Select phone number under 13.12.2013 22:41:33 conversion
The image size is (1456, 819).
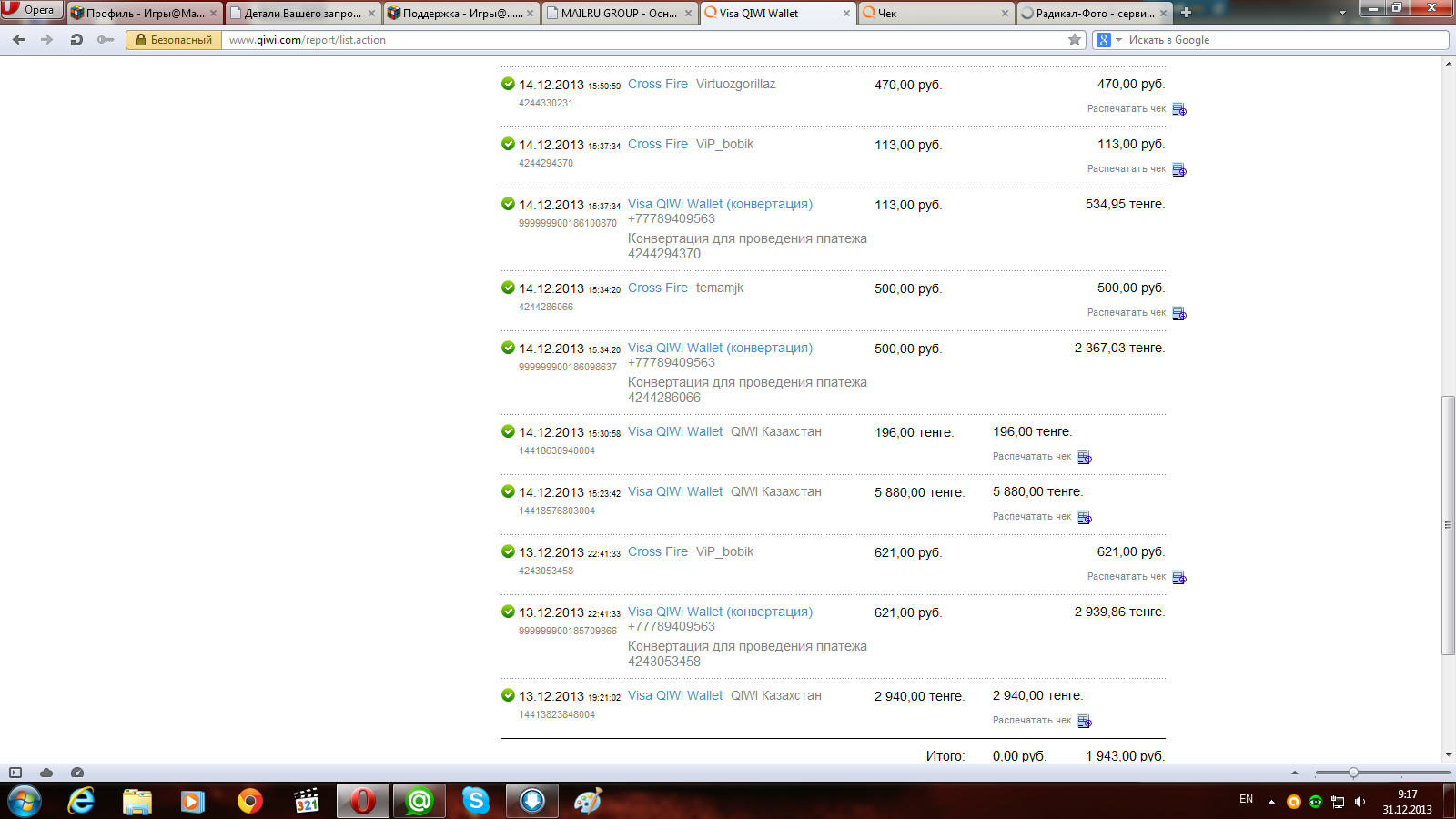tap(672, 626)
